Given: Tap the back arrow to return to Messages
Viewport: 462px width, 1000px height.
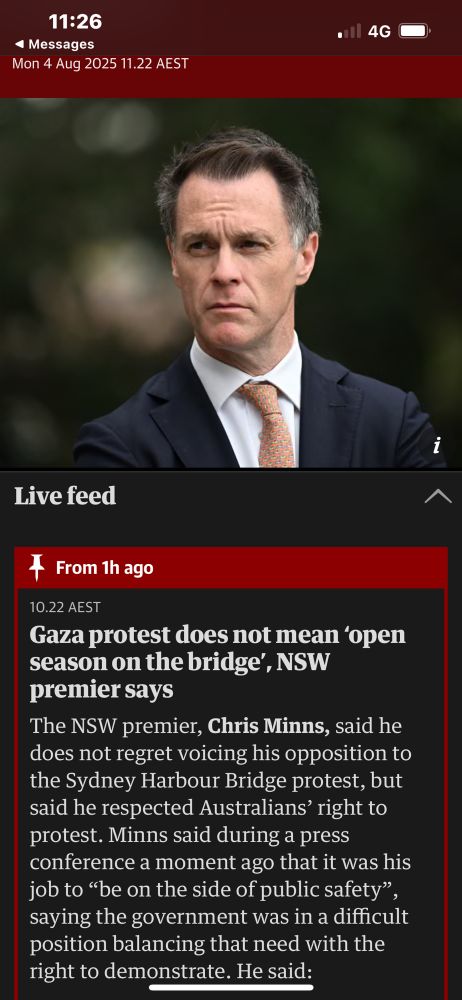Looking at the screenshot, I should pyautogui.click(x=20, y=44).
